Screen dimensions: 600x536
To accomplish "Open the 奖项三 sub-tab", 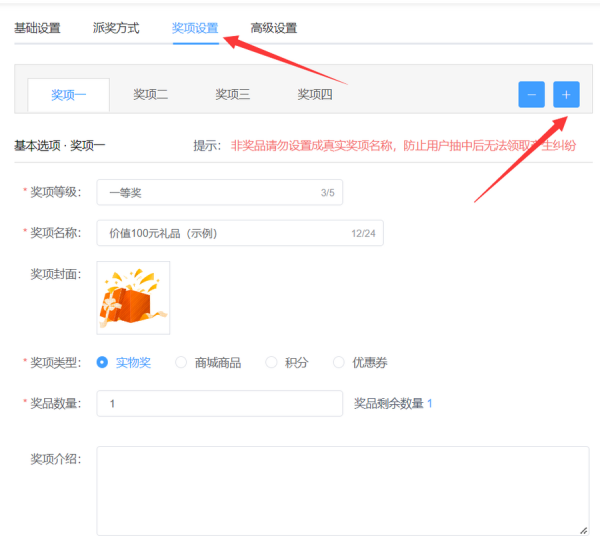I will 232,94.
